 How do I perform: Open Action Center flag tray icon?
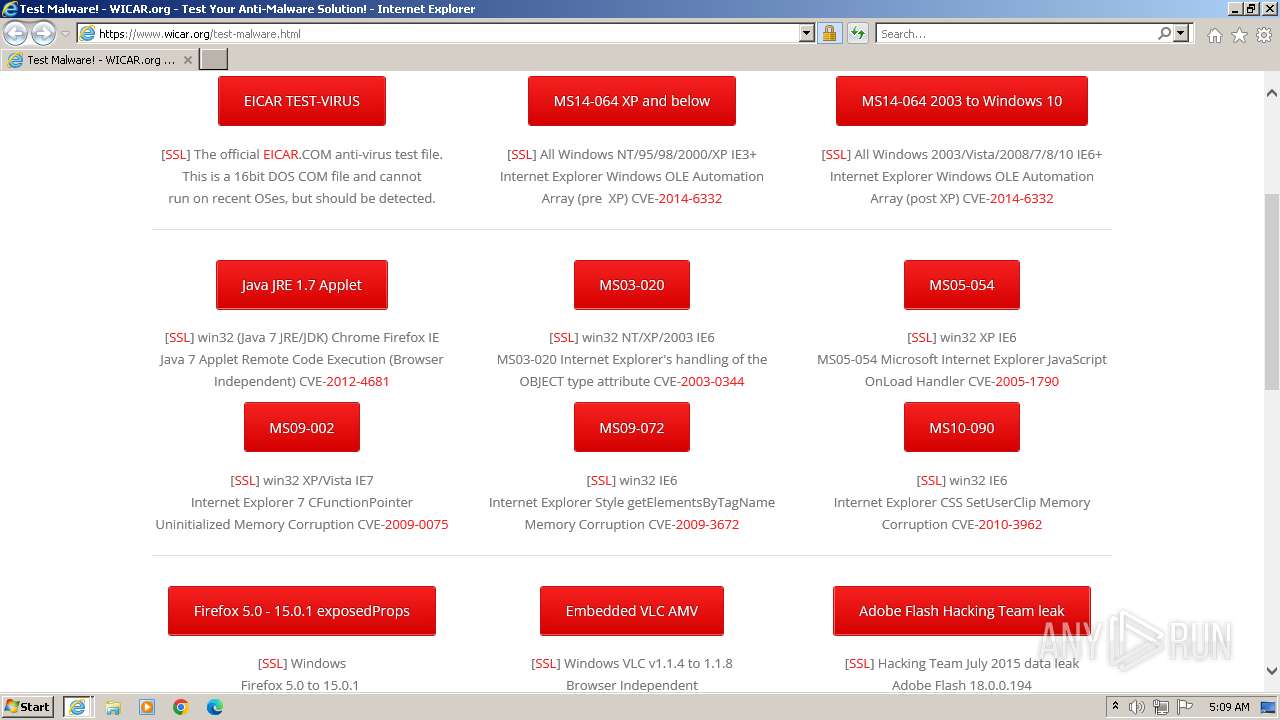(1184, 707)
